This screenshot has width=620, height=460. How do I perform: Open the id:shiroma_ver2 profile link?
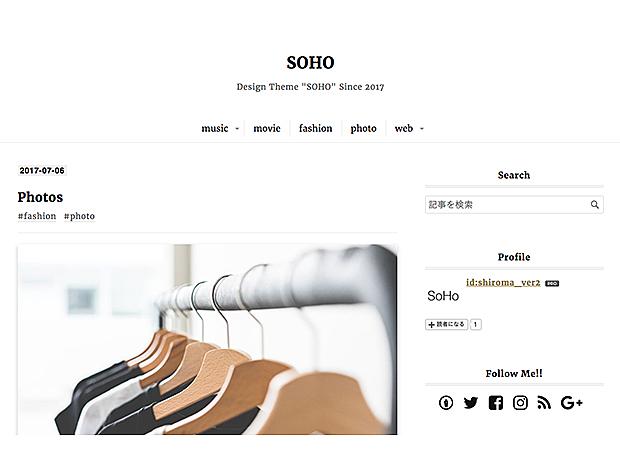[503, 282]
